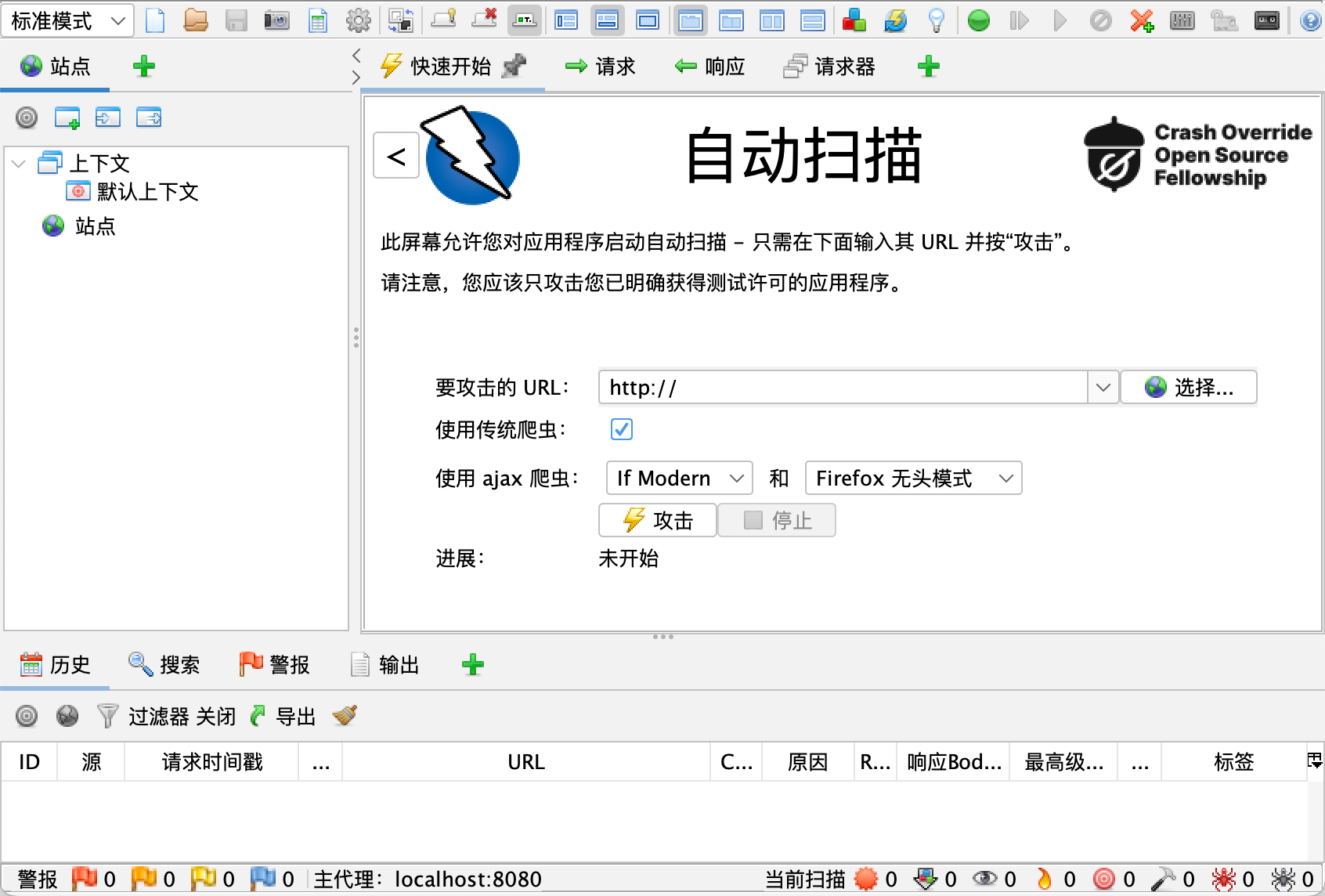Viewport: 1325px width, 896px height.
Task: Click into the 要攻击的 URL input field
Action: point(843,387)
